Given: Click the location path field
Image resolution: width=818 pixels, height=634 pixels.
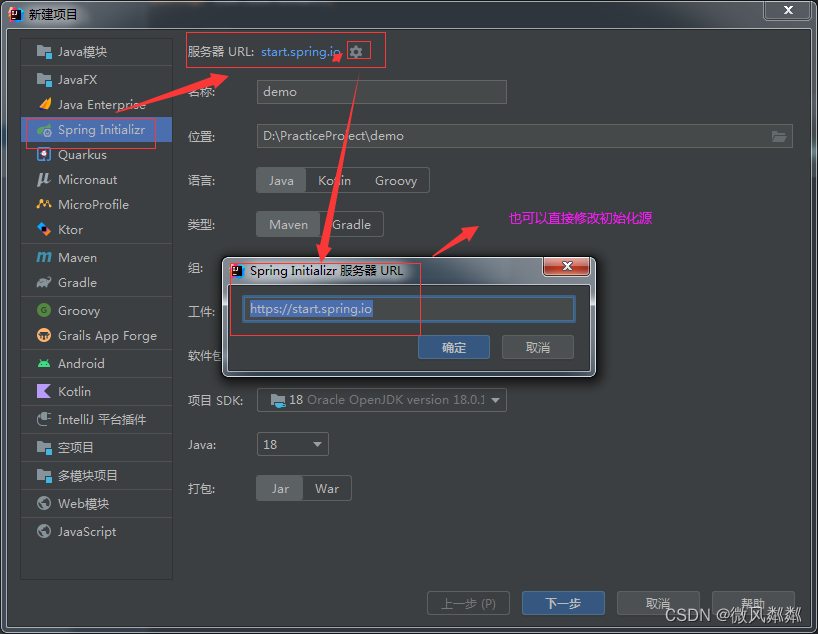Looking at the screenshot, I should [x=525, y=136].
